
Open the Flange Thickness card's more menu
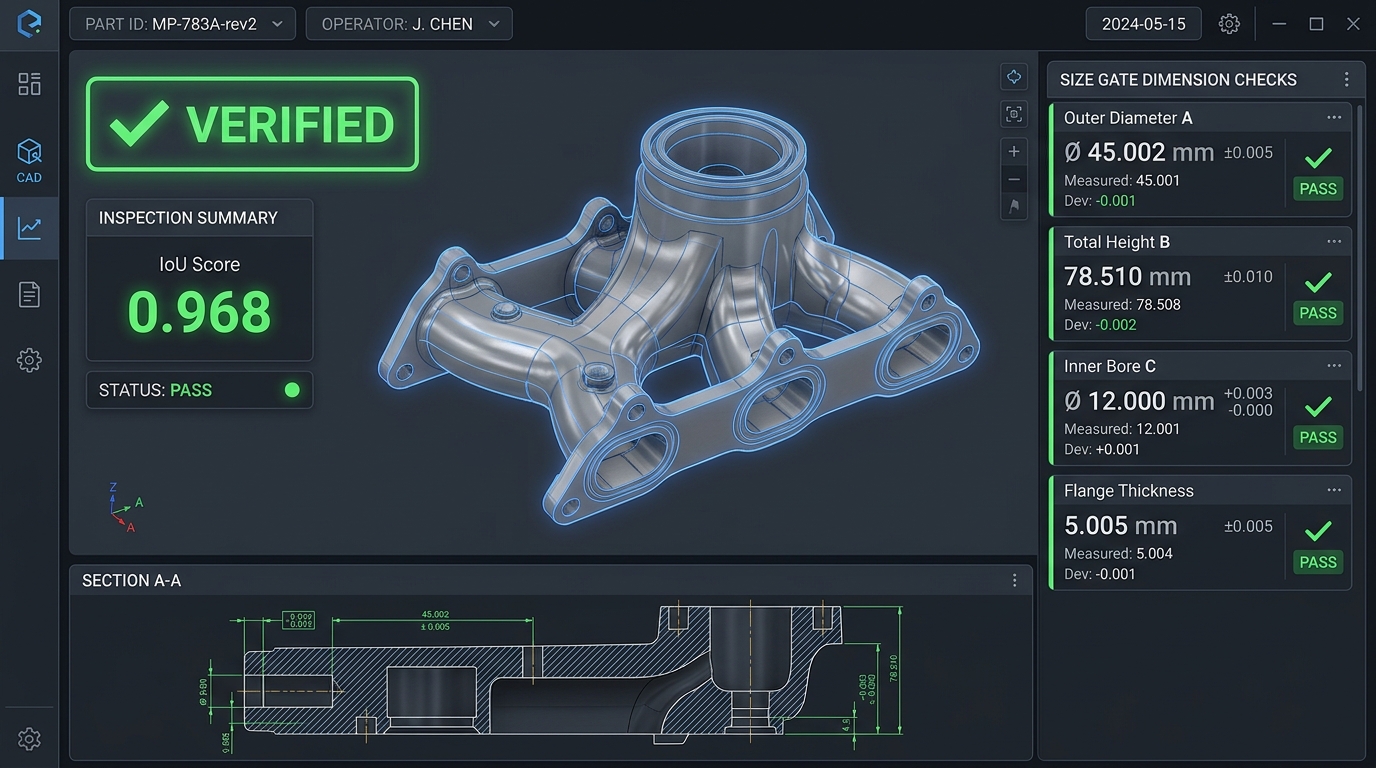(x=1334, y=490)
